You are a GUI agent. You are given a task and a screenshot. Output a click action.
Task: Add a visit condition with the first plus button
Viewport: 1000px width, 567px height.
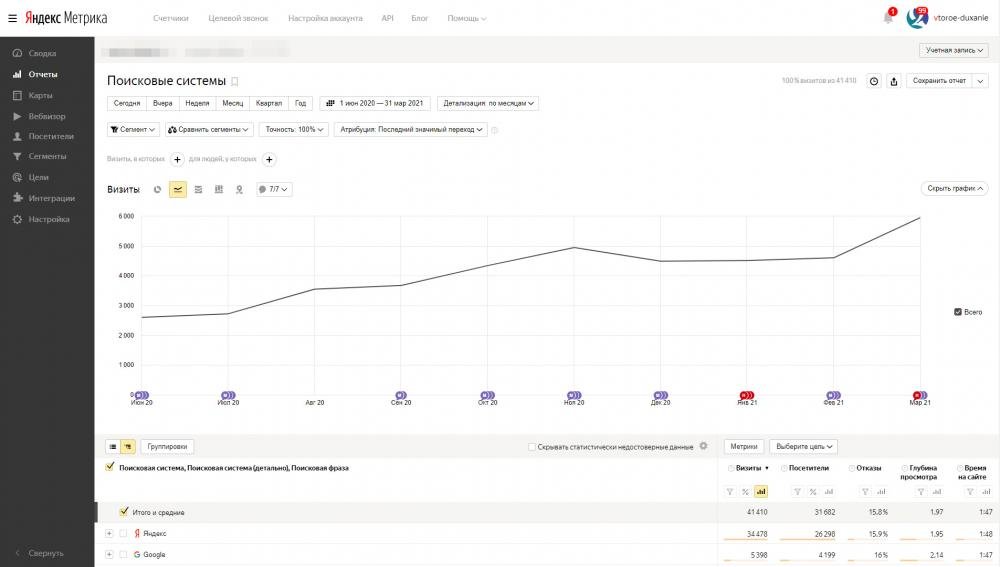pyautogui.click(x=177, y=159)
